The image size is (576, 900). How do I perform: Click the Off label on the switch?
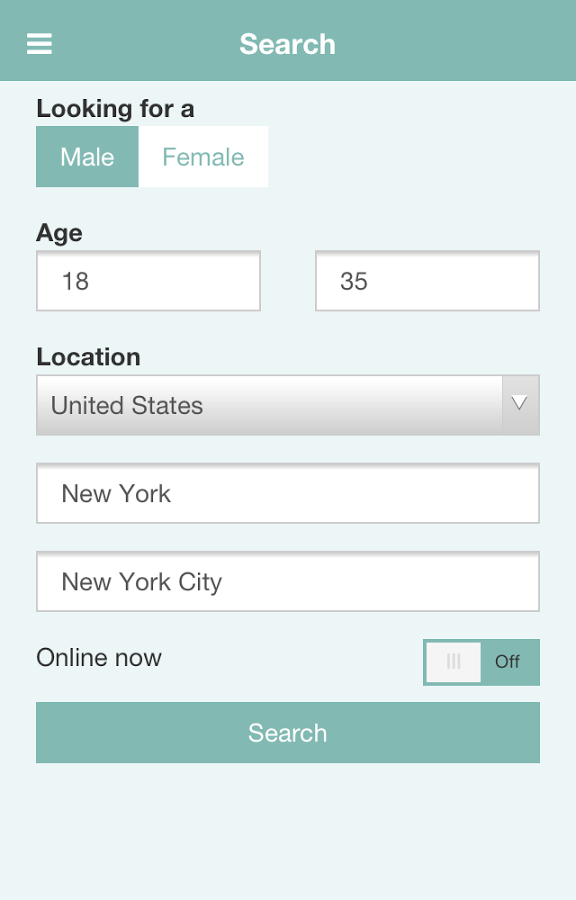click(508, 662)
